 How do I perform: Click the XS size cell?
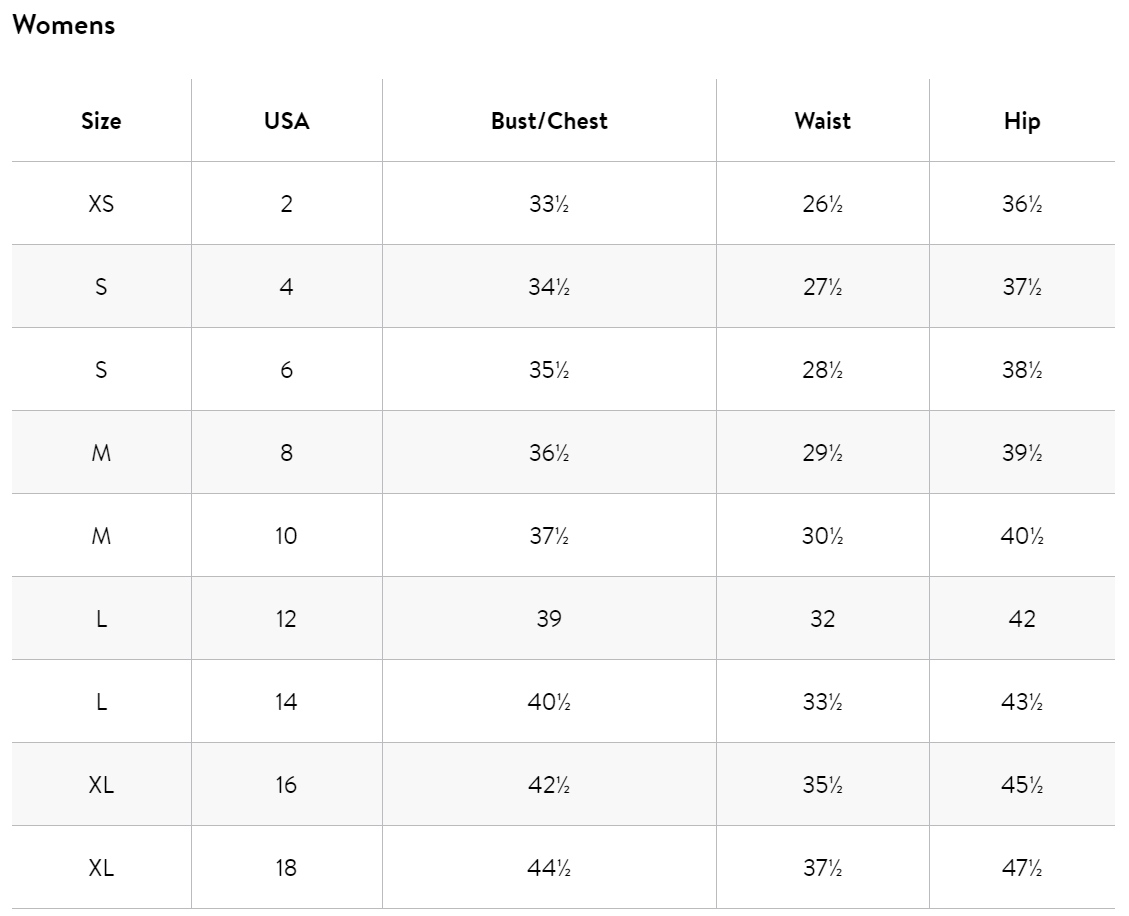(x=101, y=204)
